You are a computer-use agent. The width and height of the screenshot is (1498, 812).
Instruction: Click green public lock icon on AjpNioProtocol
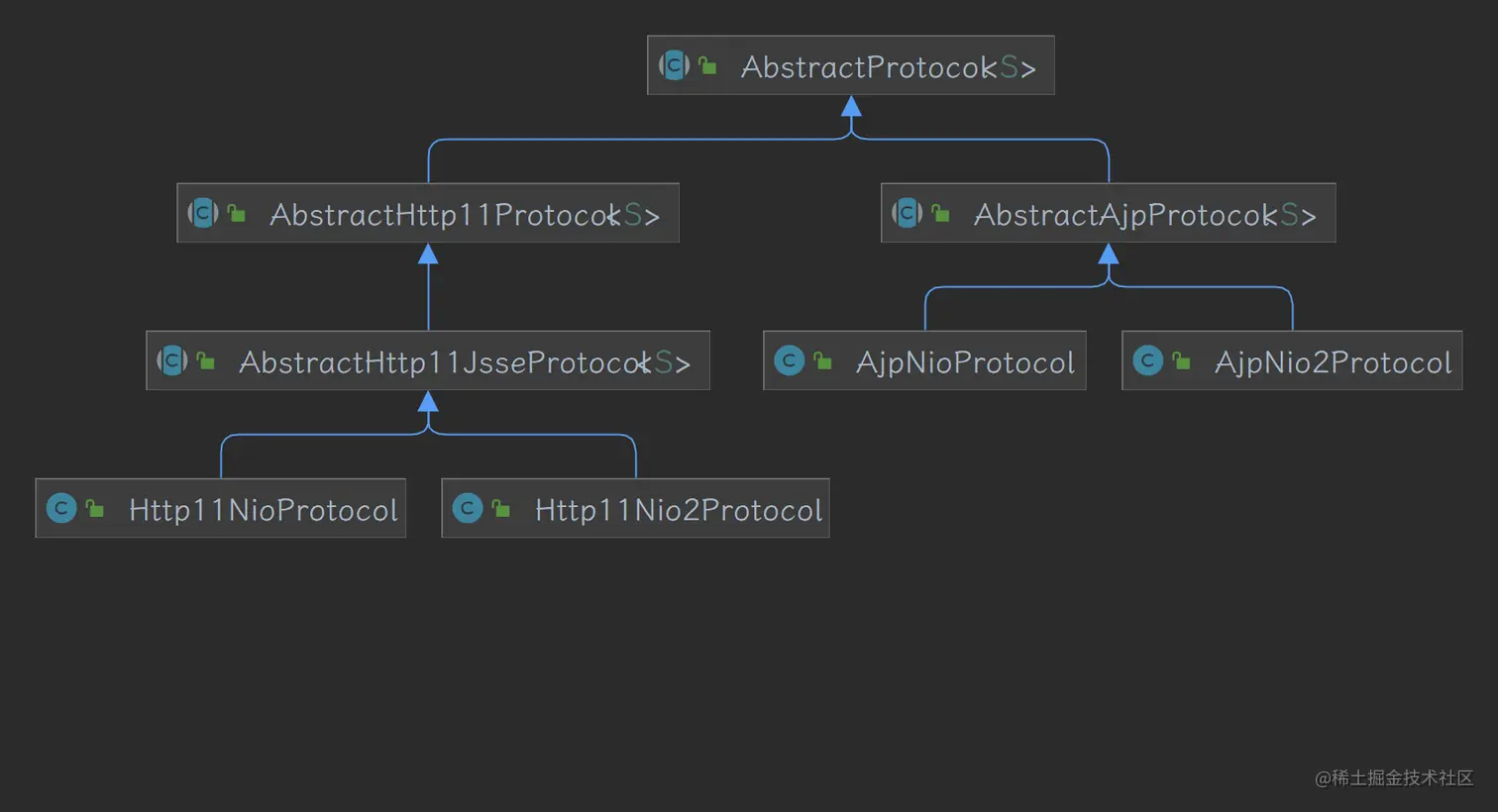(x=822, y=360)
